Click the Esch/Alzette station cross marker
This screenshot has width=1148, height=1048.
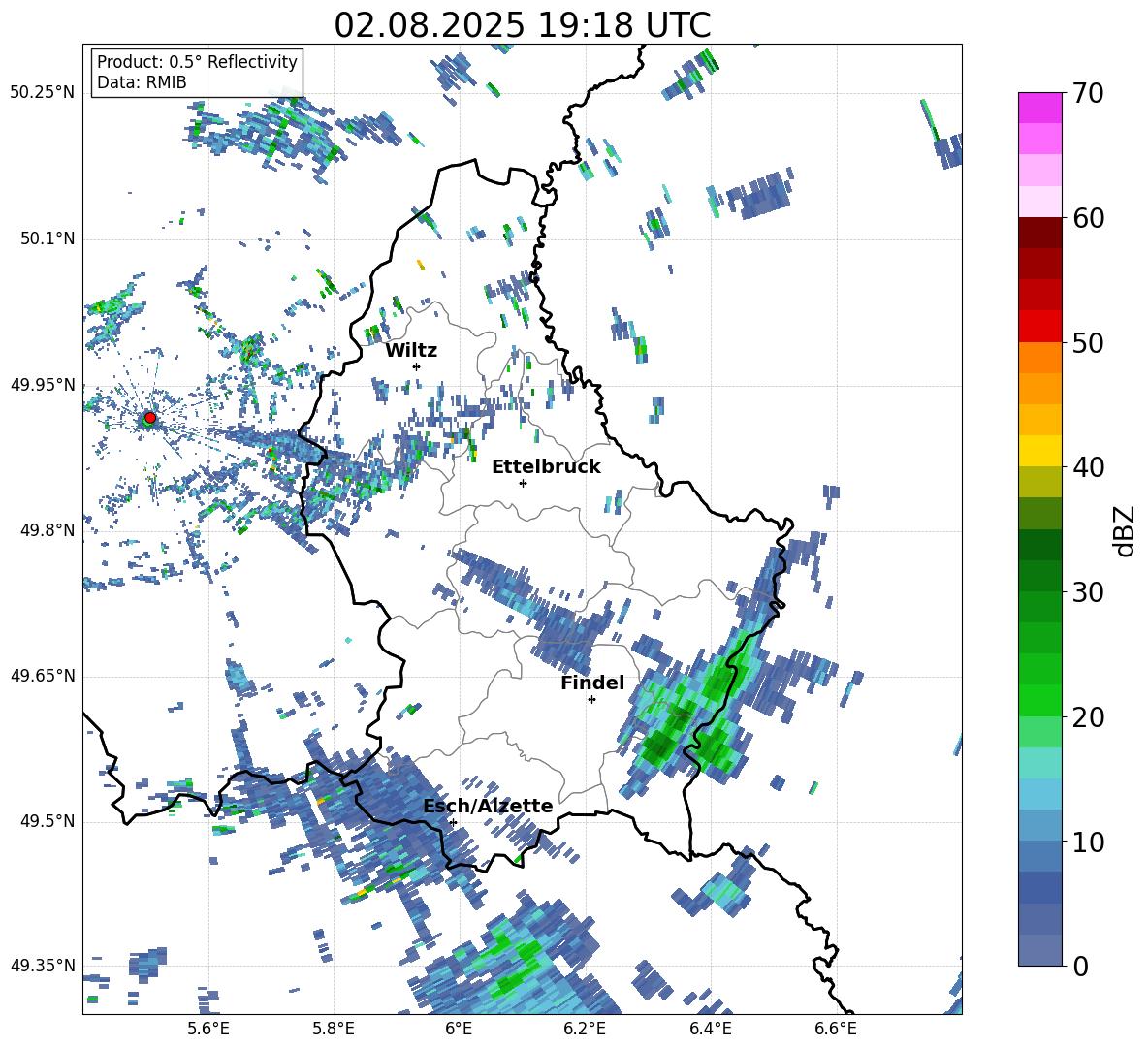point(453,822)
